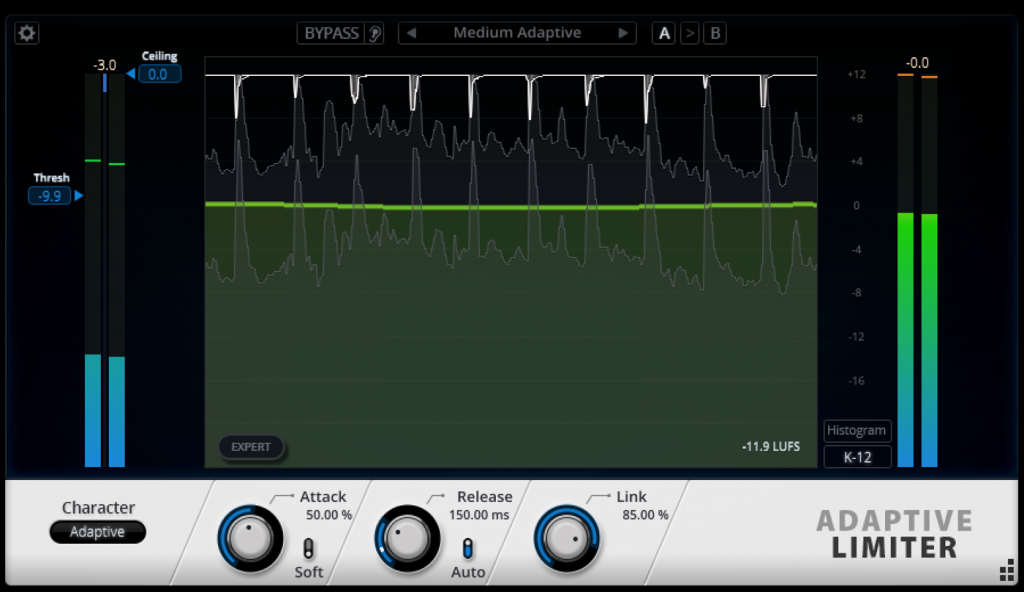Click the Release label
Image resolution: width=1024 pixels, height=592 pixels.
485,497
